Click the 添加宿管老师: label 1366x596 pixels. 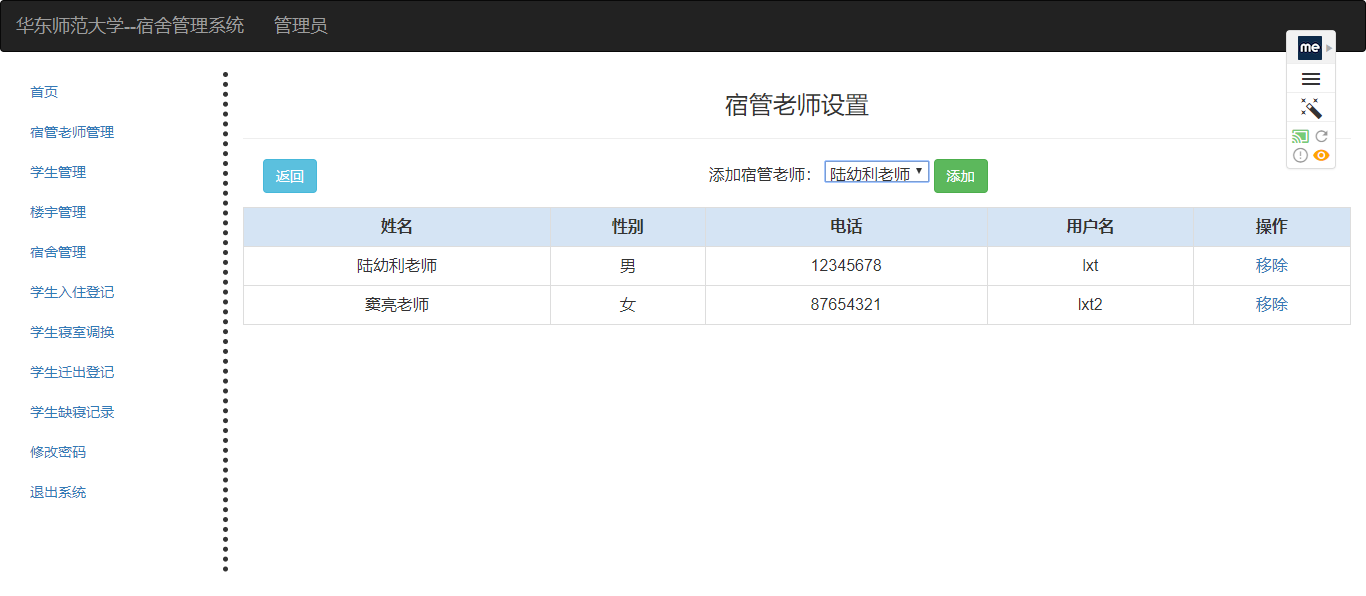point(760,175)
